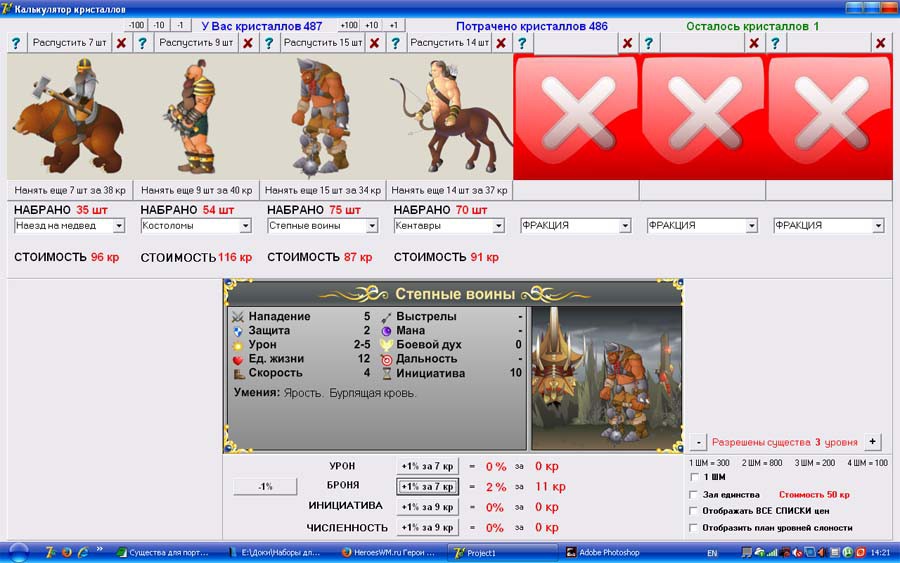900x563 pixels.
Task: Click the +100 crystals button
Action: click(x=348, y=25)
